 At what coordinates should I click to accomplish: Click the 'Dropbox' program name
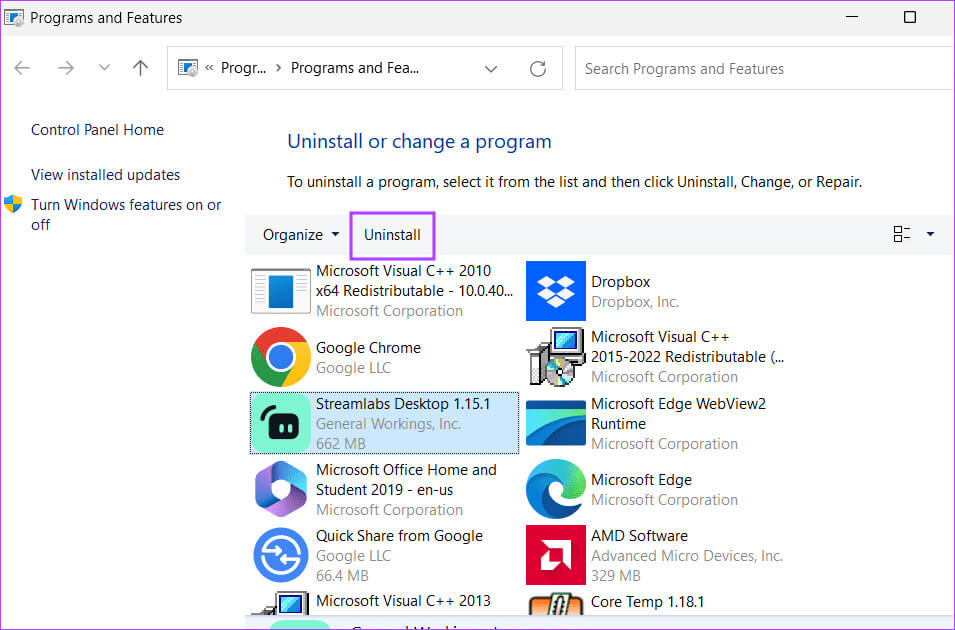point(621,281)
